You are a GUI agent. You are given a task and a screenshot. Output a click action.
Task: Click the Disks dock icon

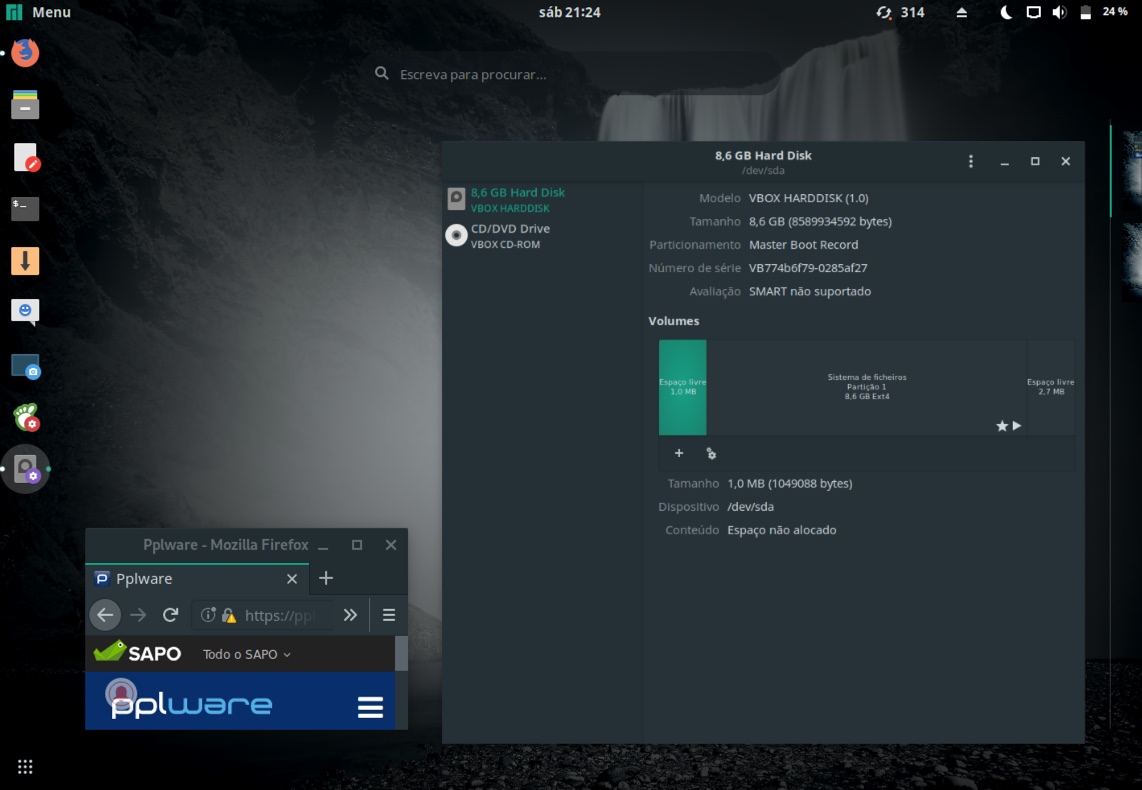coord(25,469)
